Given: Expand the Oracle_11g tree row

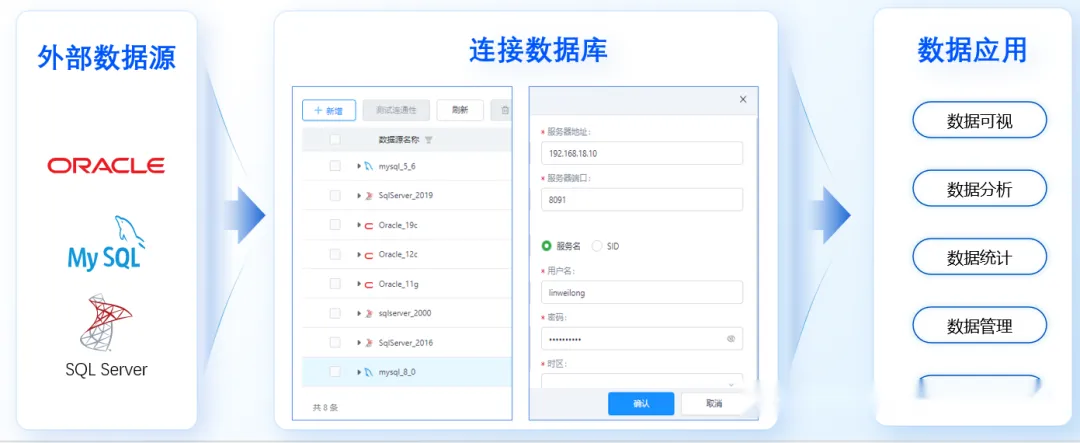Looking at the screenshot, I should coord(359,284).
